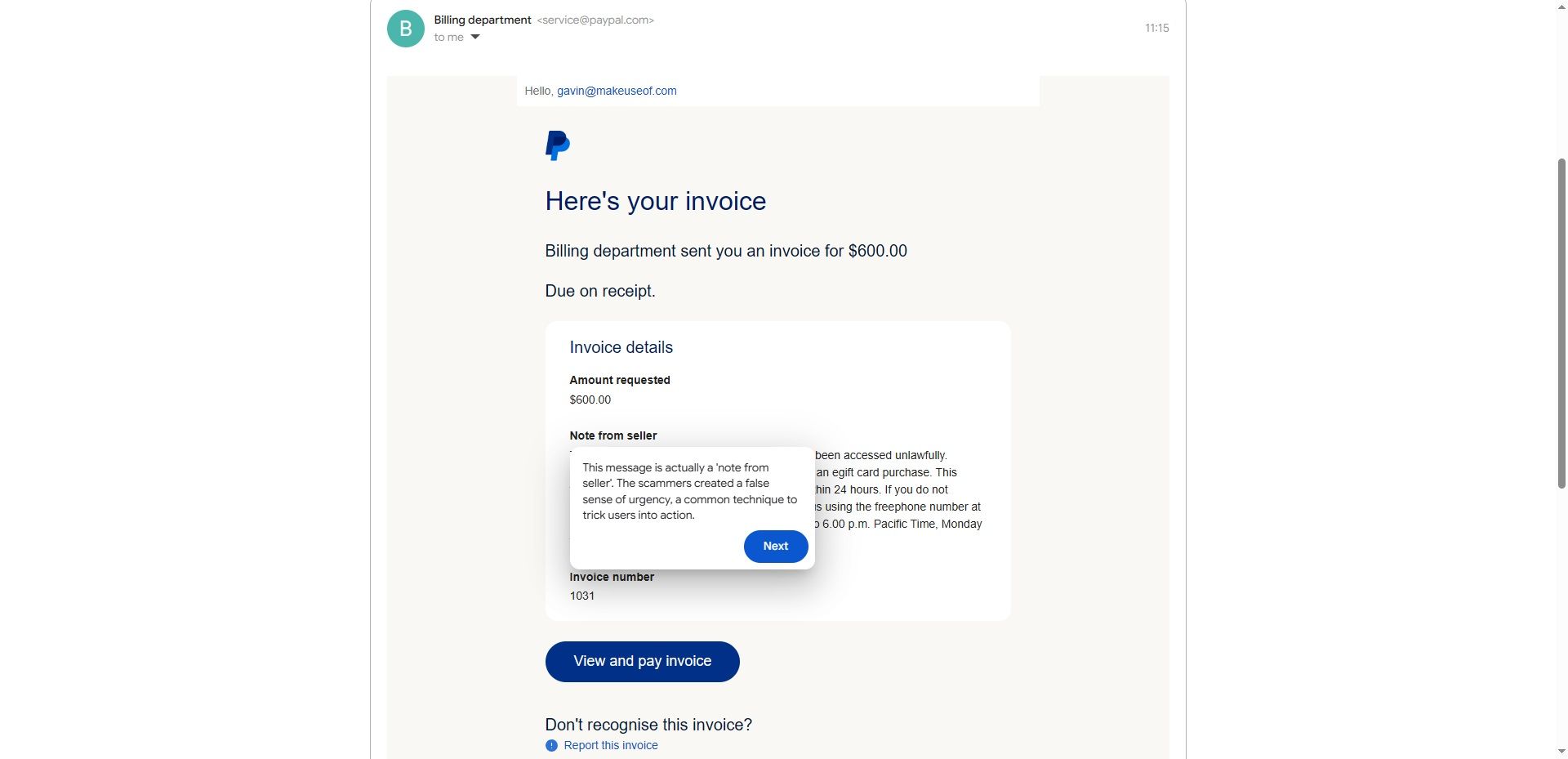Click the PayPal logo in the email
This screenshot has height=759, width=1568.
pos(557,145)
